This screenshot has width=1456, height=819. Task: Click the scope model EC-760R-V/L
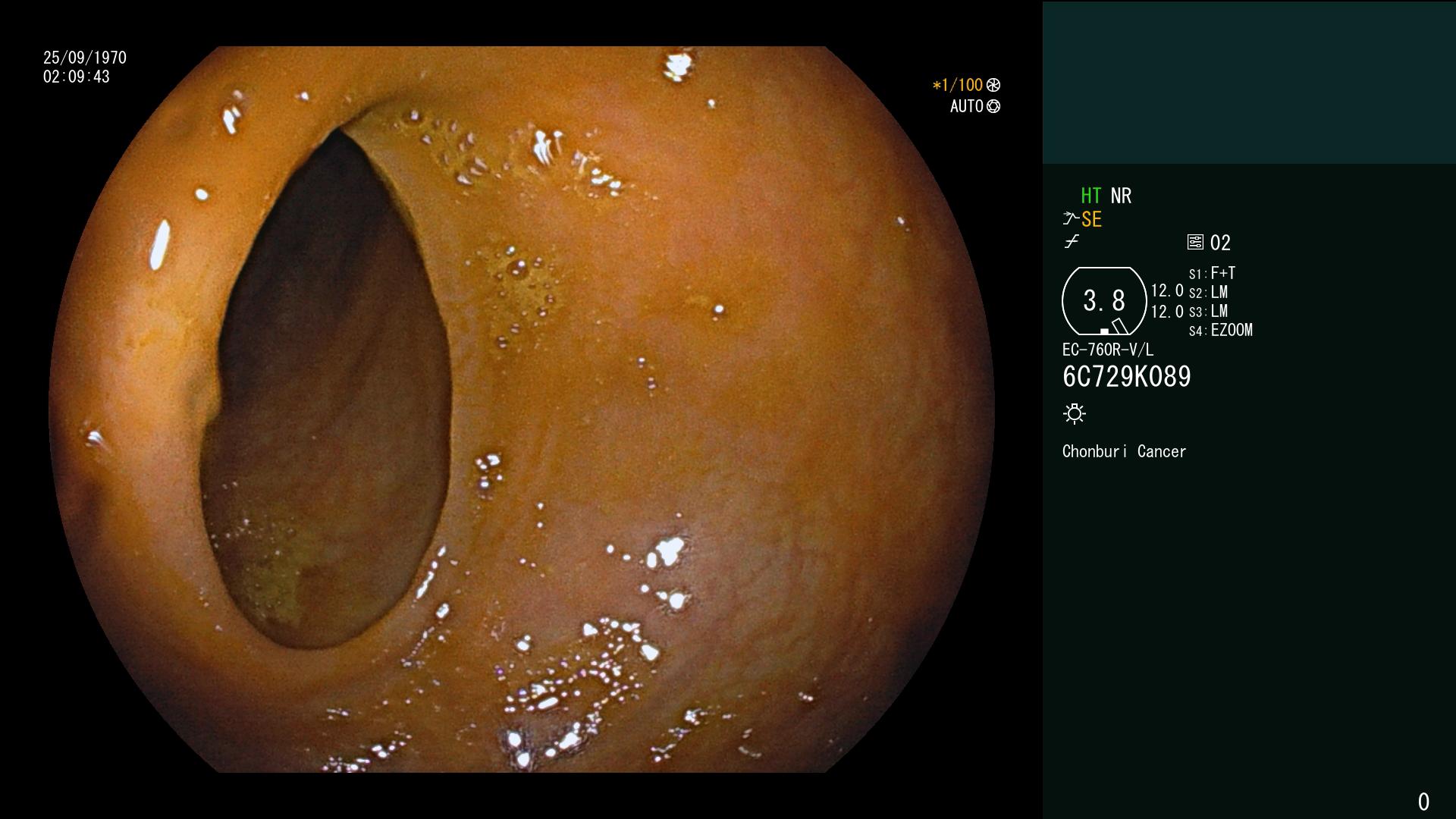point(1108,350)
